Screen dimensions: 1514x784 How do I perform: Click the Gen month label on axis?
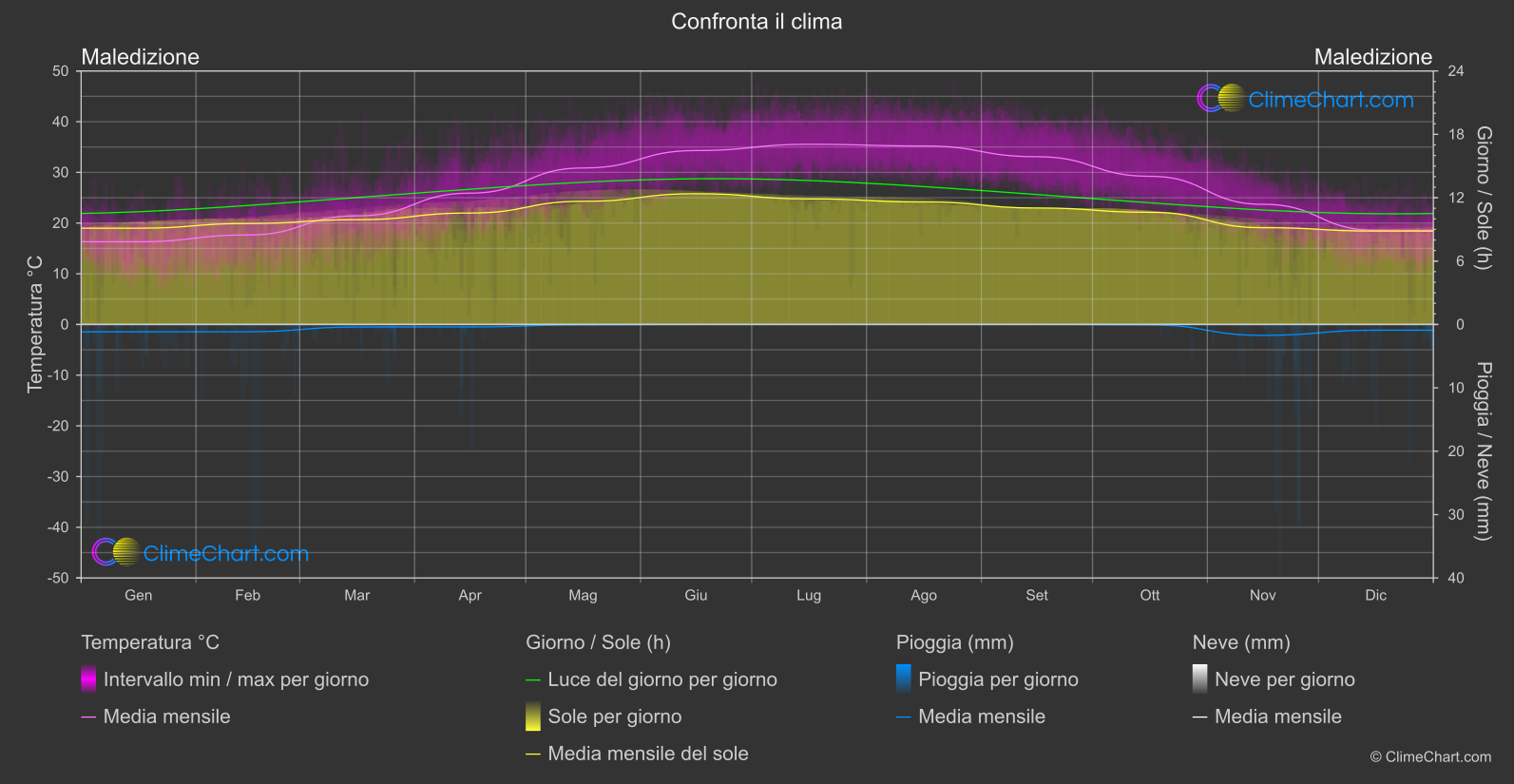click(138, 595)
